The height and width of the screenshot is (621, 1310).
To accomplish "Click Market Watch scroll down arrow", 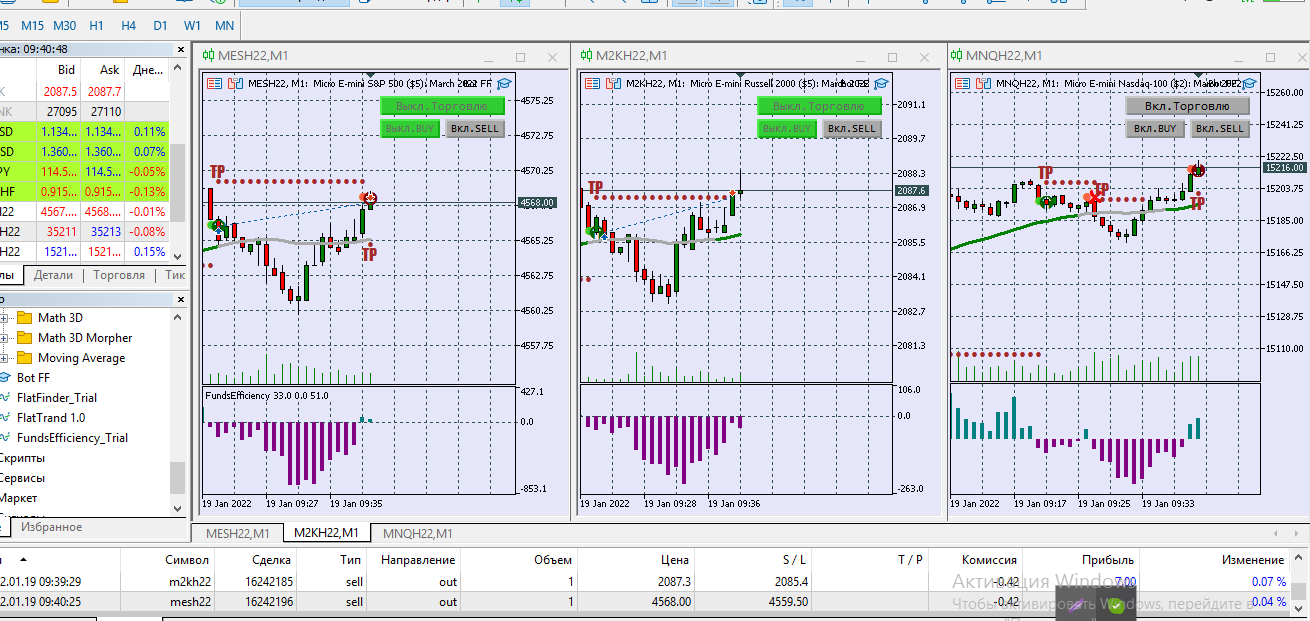I will point(178,255).
